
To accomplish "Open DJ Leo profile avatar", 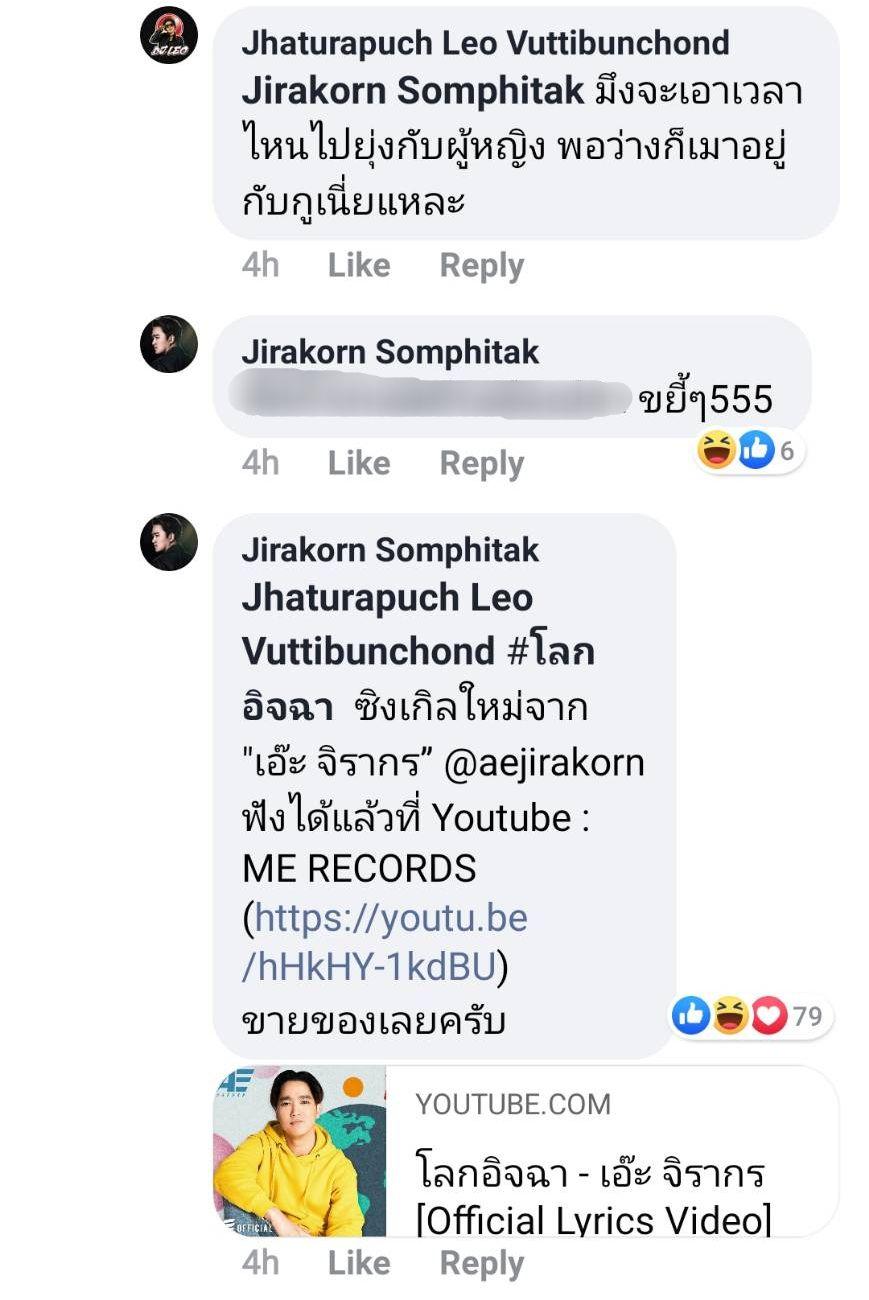I will pyautogui.click(x=168, y=35).
